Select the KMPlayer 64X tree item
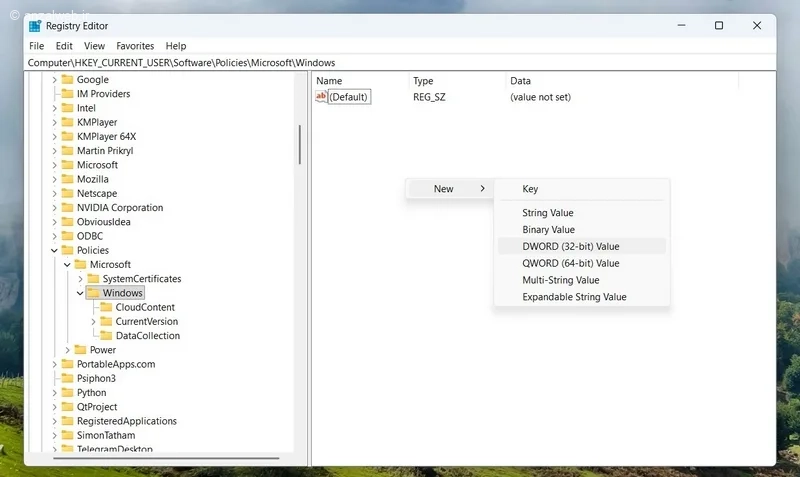 (107, 137)
